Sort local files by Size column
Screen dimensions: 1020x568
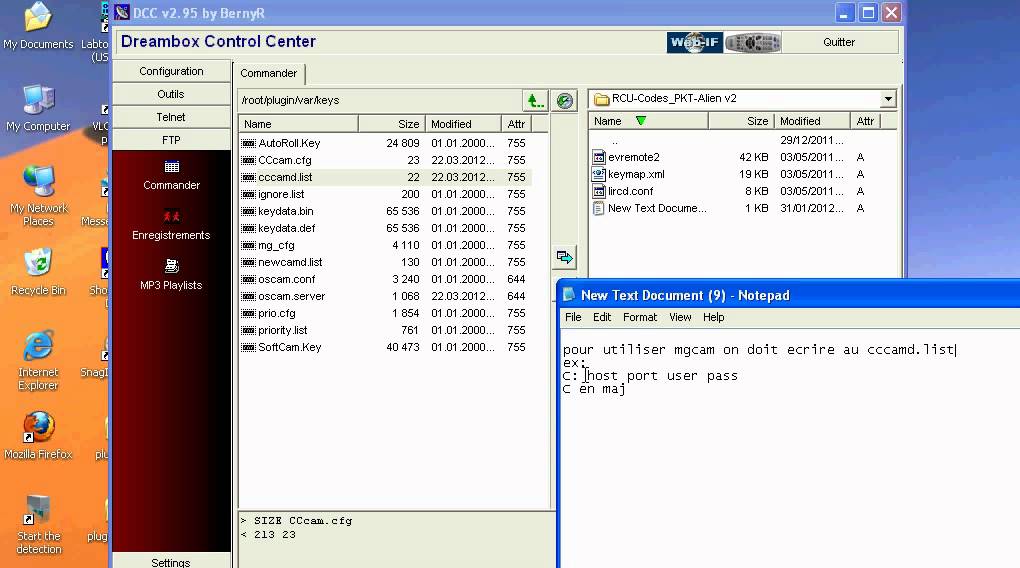click(741, 121)
